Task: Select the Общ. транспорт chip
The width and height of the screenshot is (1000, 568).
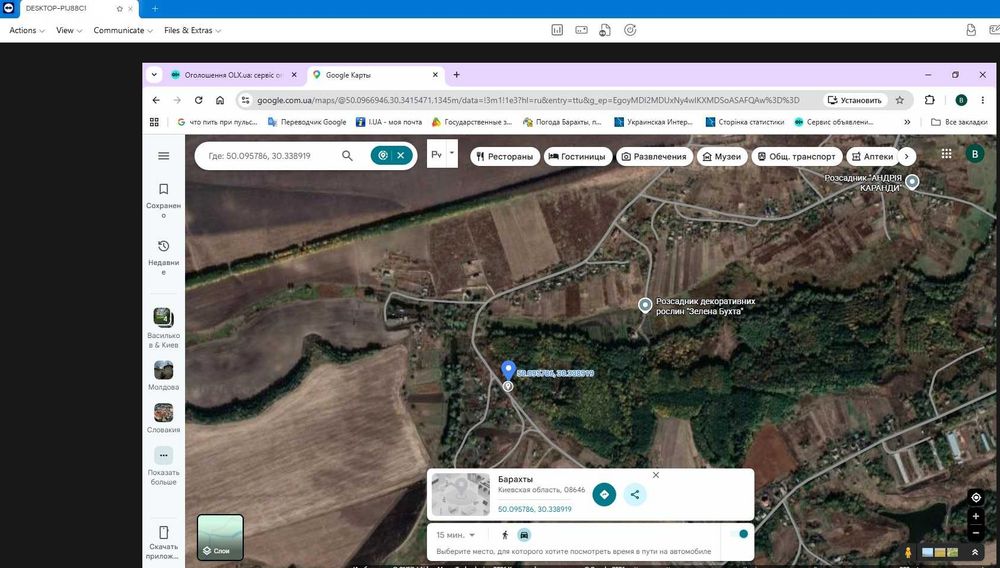Action: (797, 156)
